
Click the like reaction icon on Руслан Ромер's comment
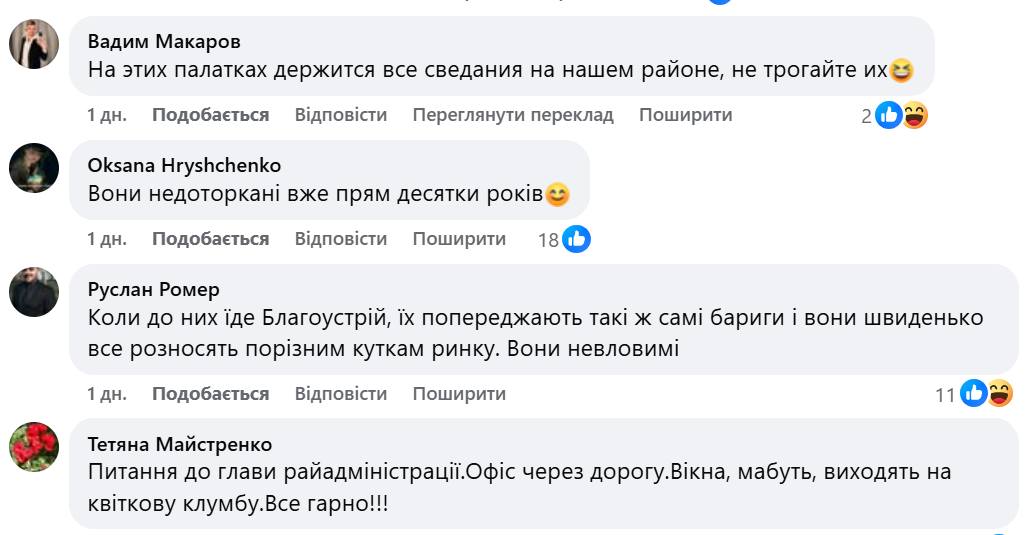pyautogui.click(x=974, y=394)
